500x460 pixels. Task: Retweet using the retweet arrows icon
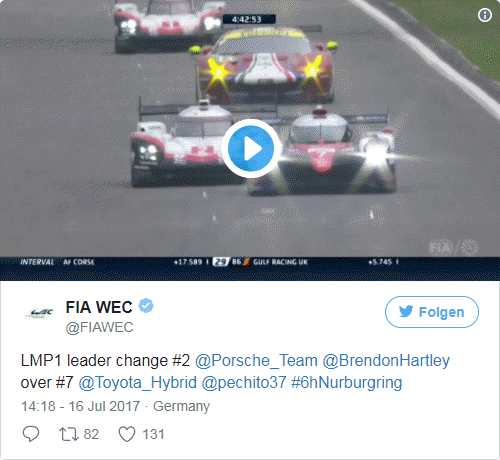pos(69,434)
